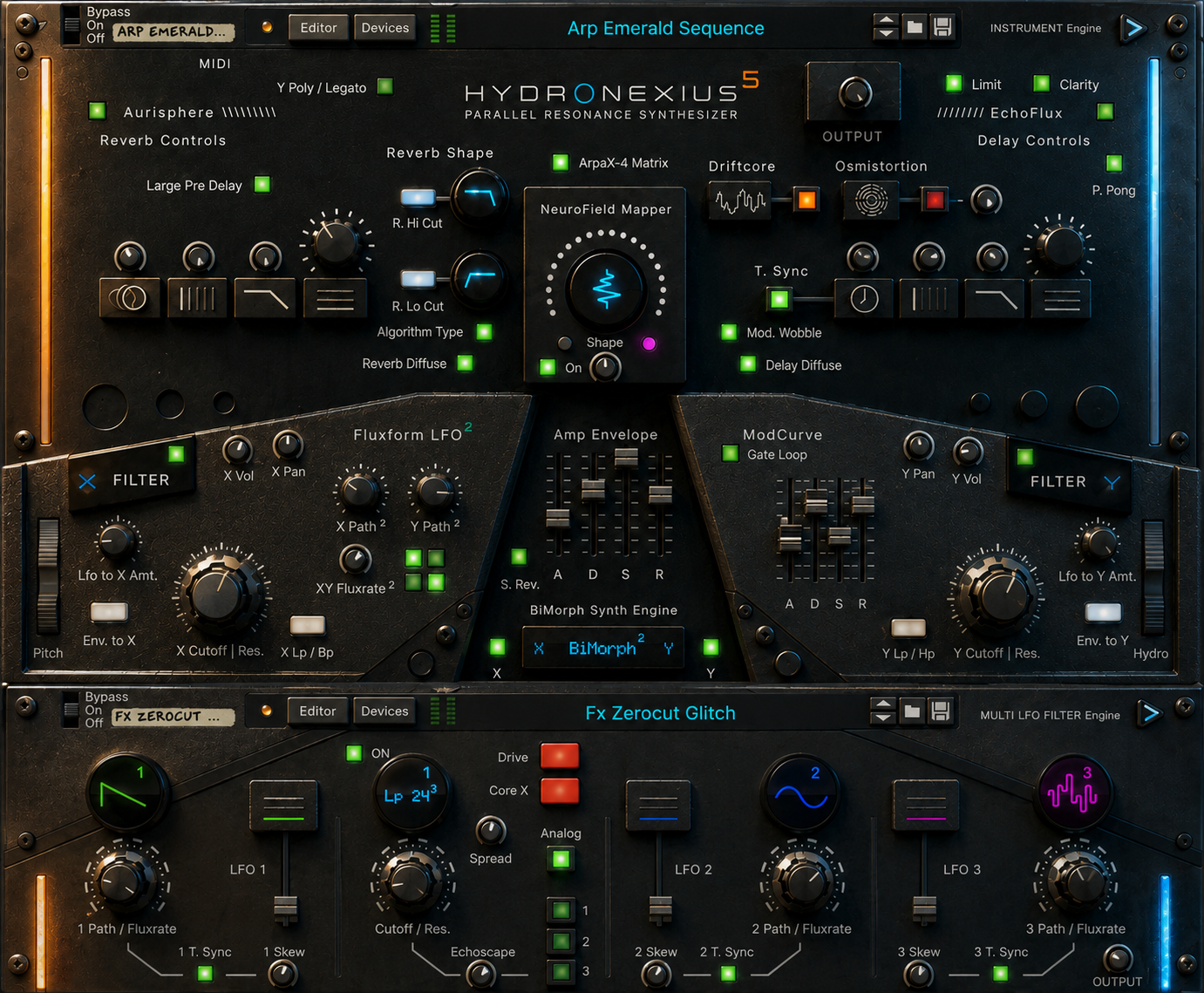Click the delay vertical bars icon
The width and height of the screenshot is (1204, 993).
coord(929,298)
